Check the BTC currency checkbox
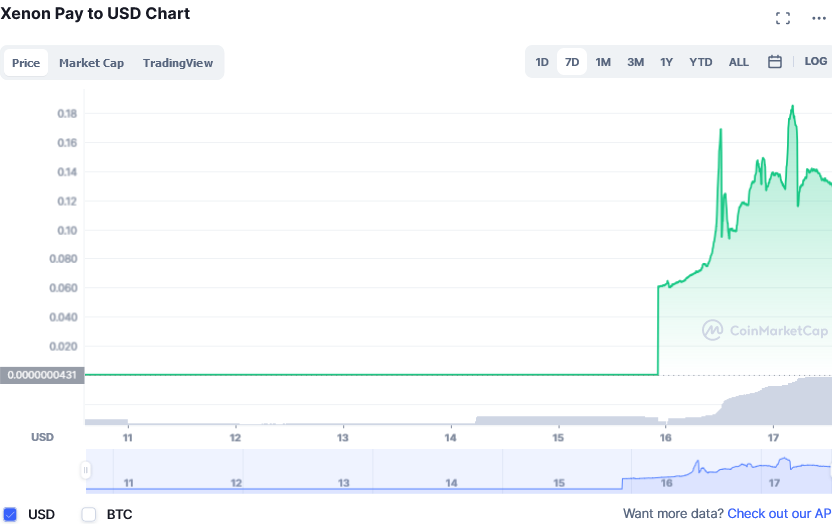 (x=89, y=514)
